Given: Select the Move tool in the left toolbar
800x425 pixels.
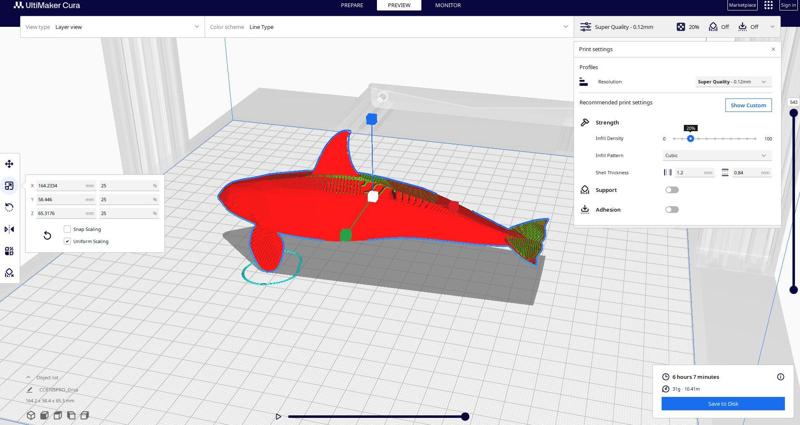Looking at the screenshot, I should pyautogui.click(x=9, y=164).
